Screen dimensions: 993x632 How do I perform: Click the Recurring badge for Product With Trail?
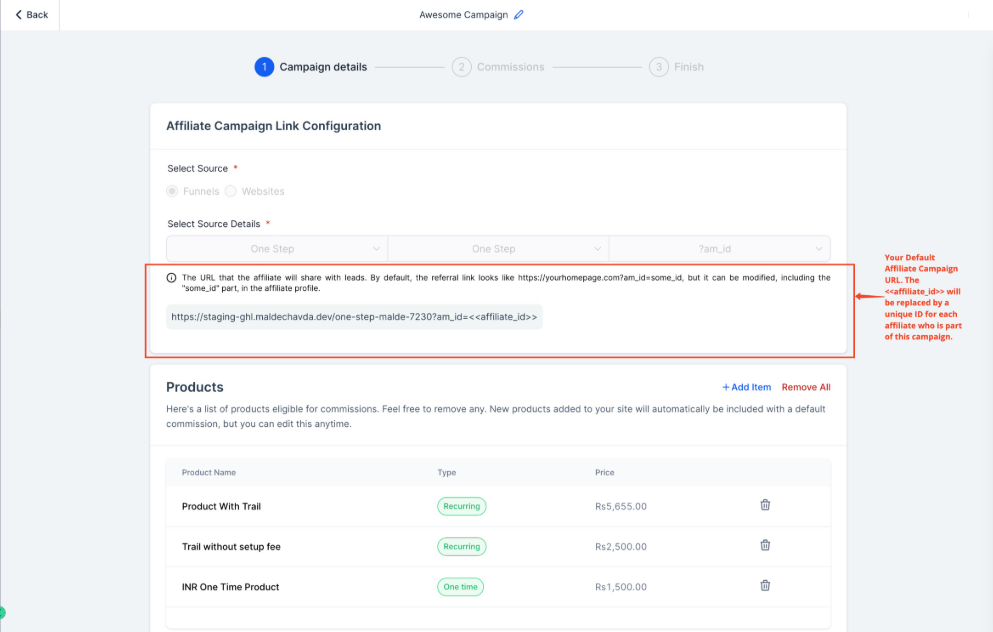462,506
